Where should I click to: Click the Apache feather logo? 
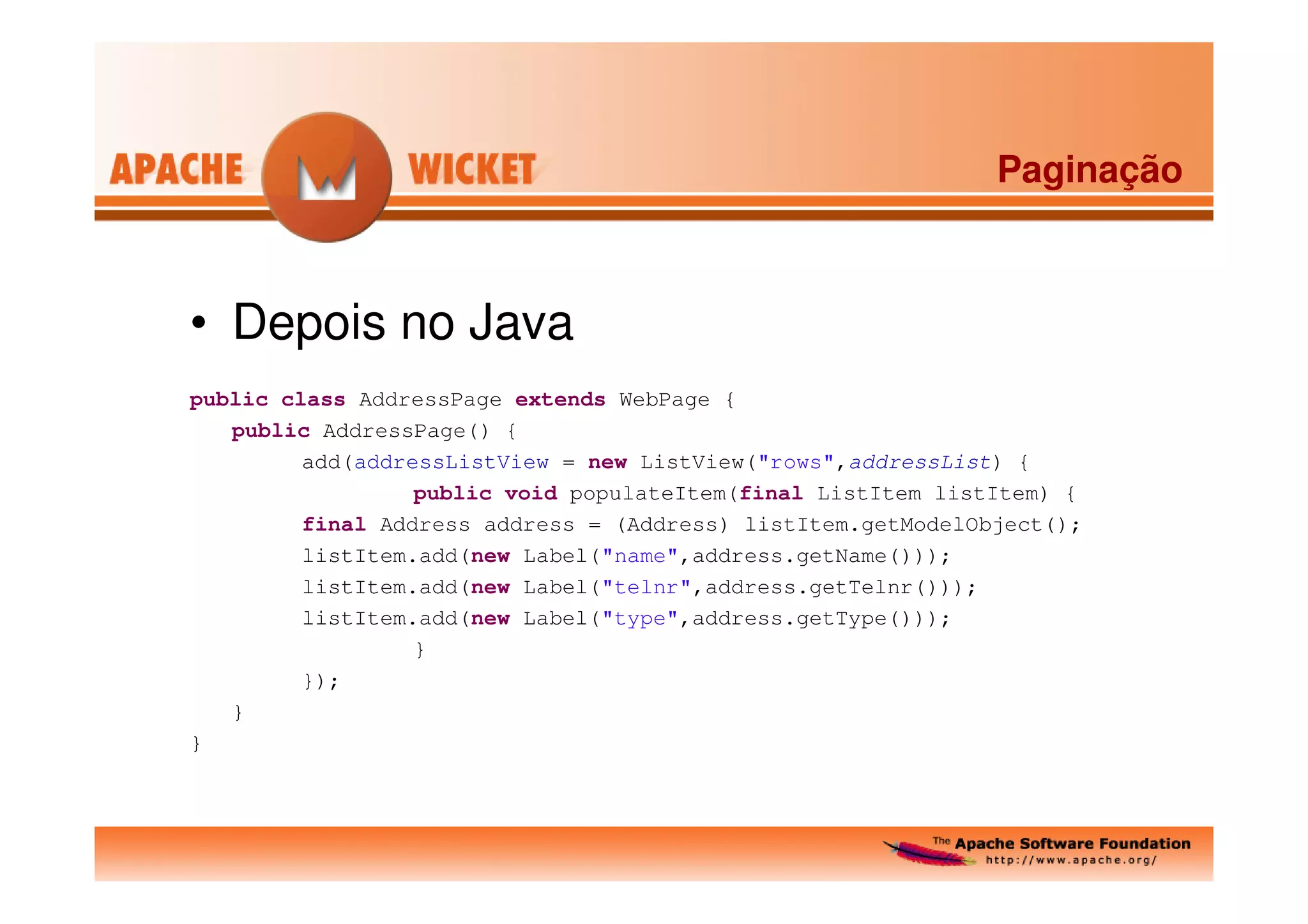point(929,853)
